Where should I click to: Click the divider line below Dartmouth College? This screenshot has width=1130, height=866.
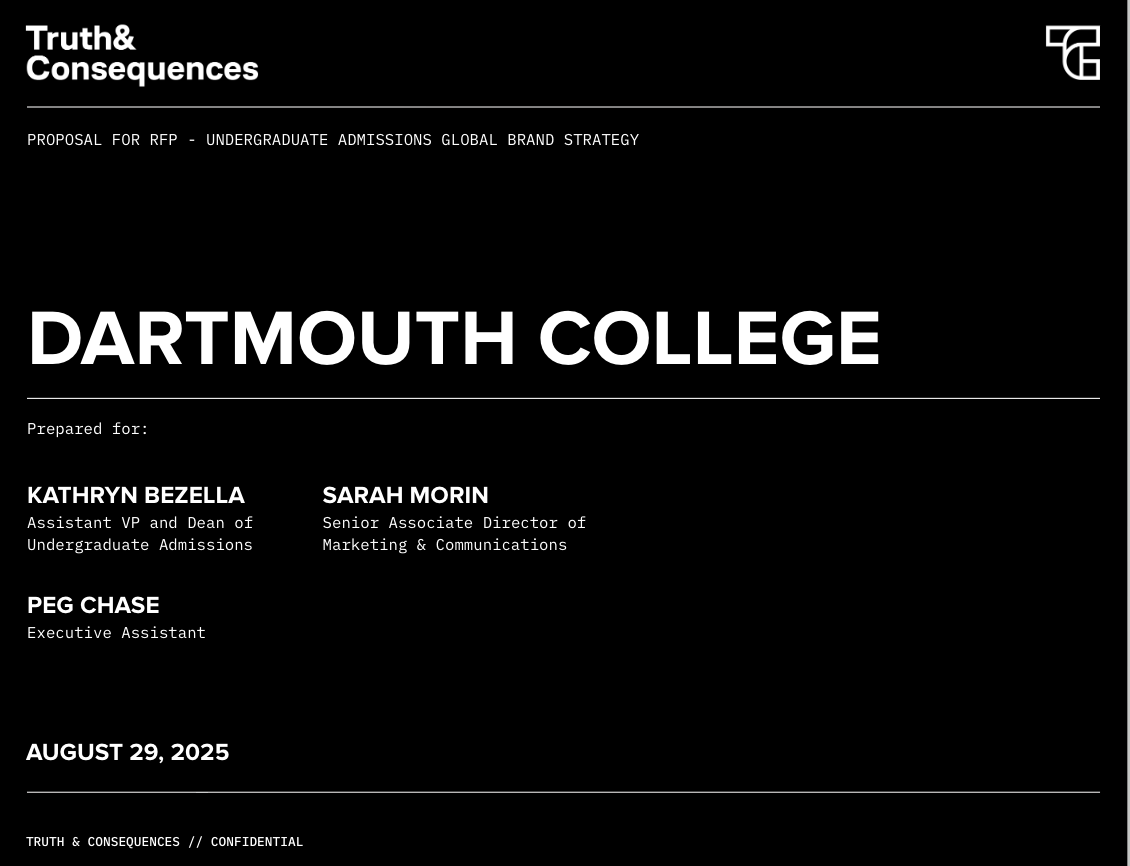(563, 398)
